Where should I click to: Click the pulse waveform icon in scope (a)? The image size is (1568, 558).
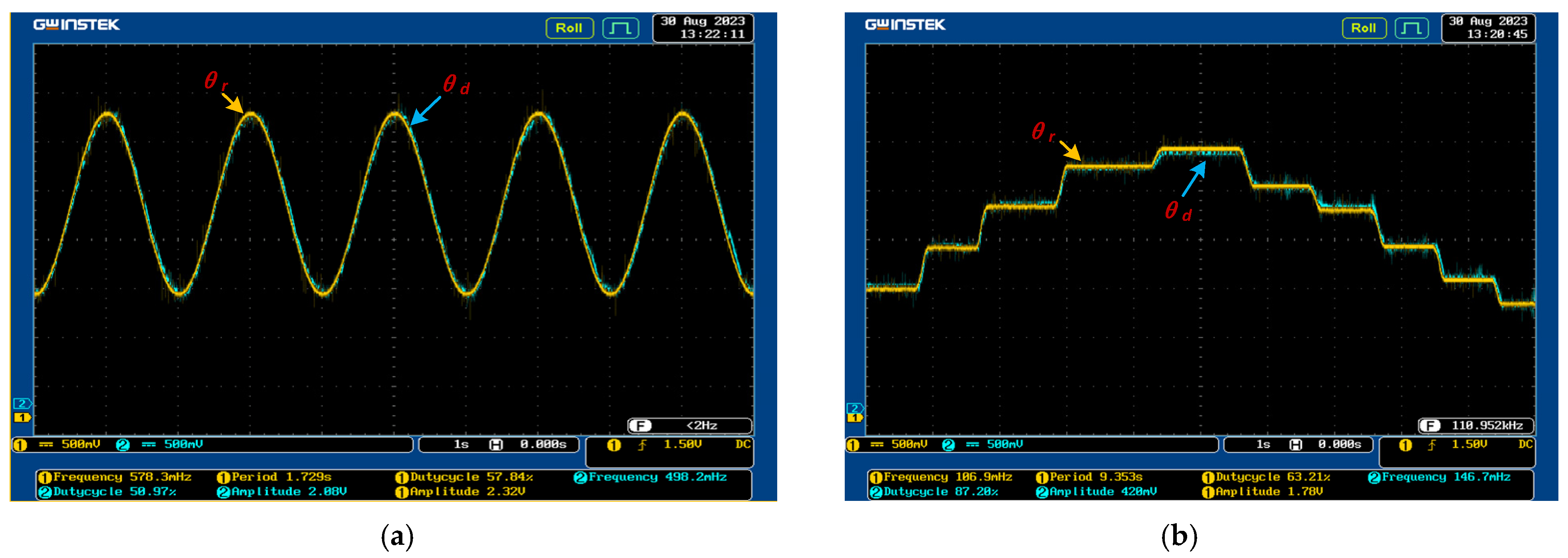[620, 28]
